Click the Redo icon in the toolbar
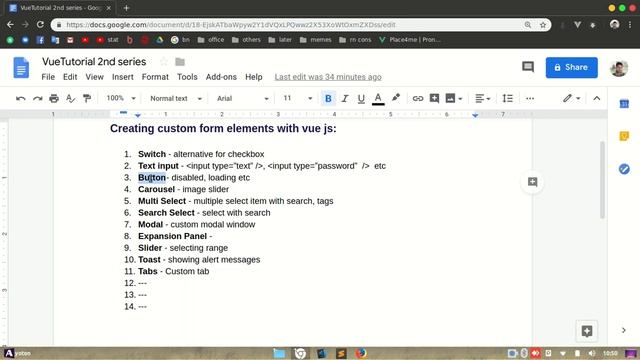Screen dimensions: 640x360 pos(38,98)
